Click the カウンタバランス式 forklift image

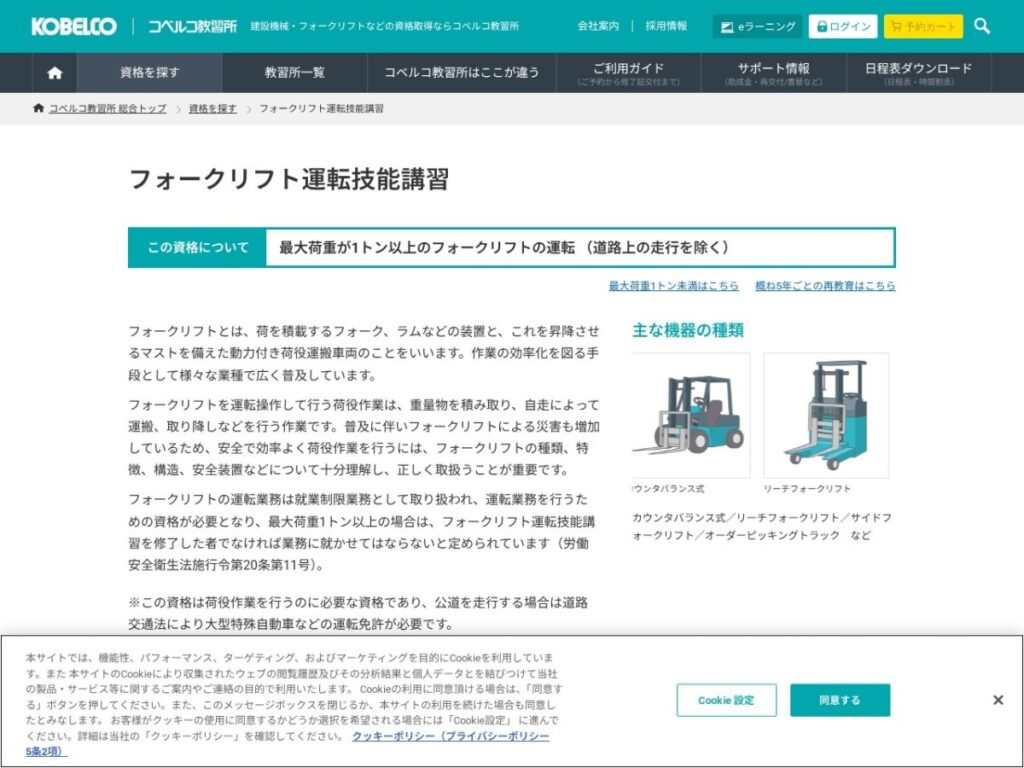691,415
